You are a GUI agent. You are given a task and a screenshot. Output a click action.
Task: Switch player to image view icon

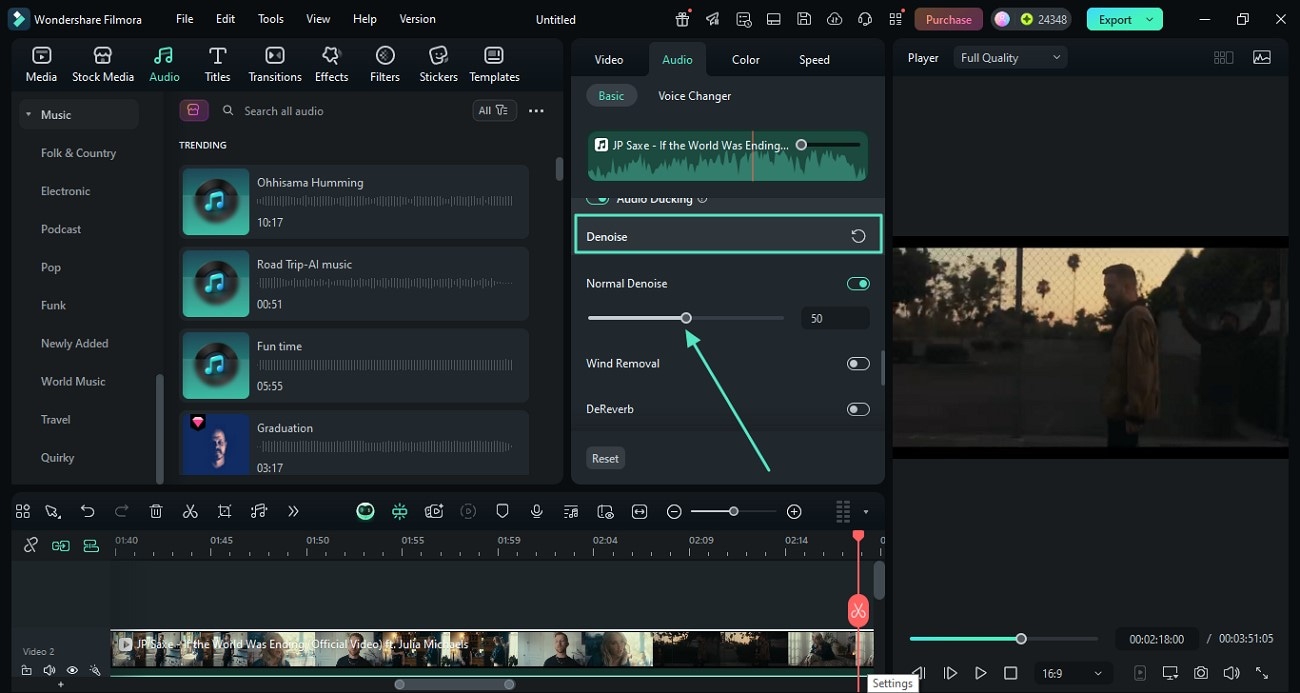1262,57
